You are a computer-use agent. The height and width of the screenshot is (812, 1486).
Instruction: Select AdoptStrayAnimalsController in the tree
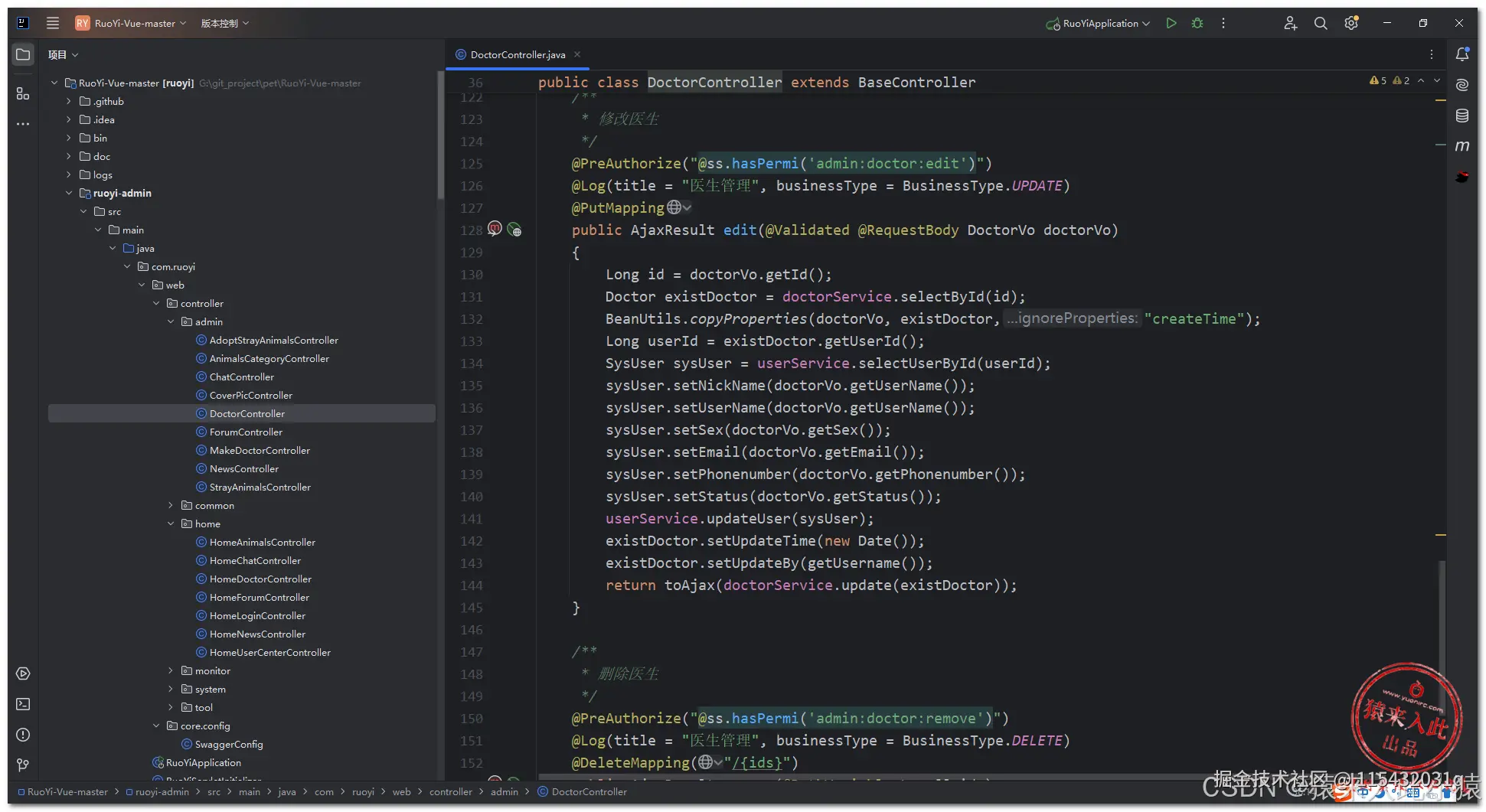tap(273, 340)
